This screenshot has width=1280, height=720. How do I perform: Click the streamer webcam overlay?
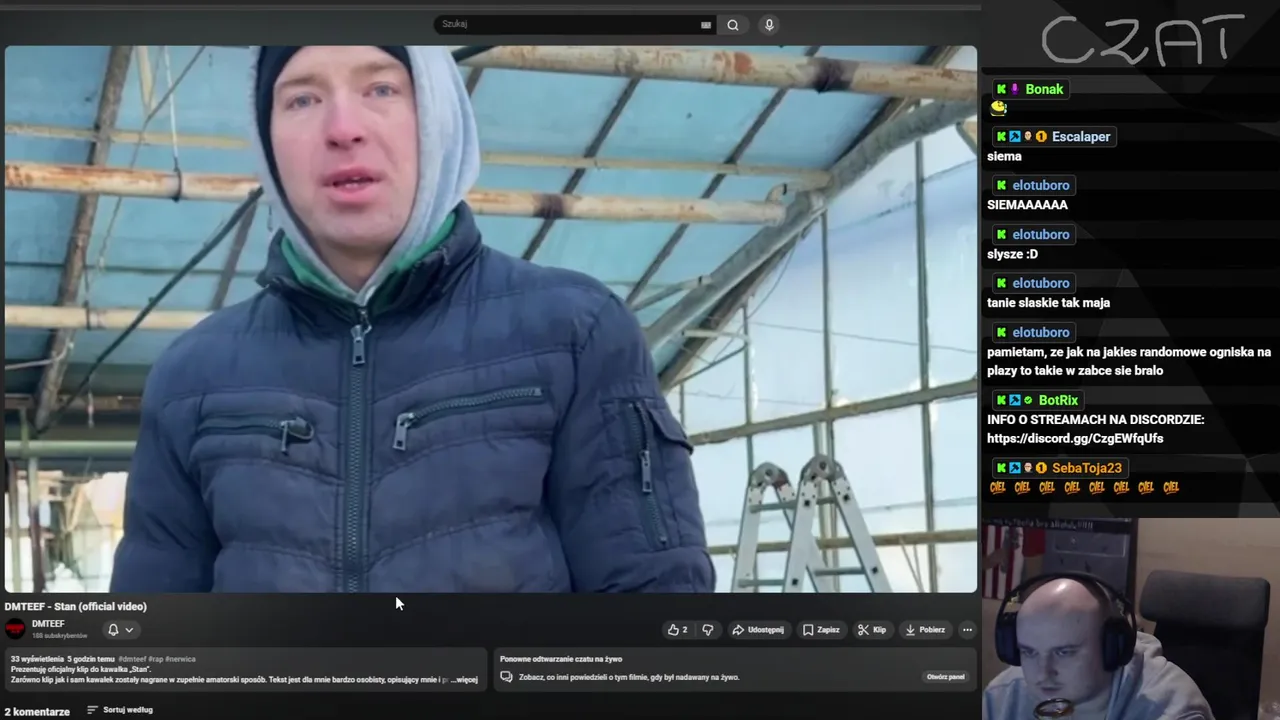click(1130, 618)
